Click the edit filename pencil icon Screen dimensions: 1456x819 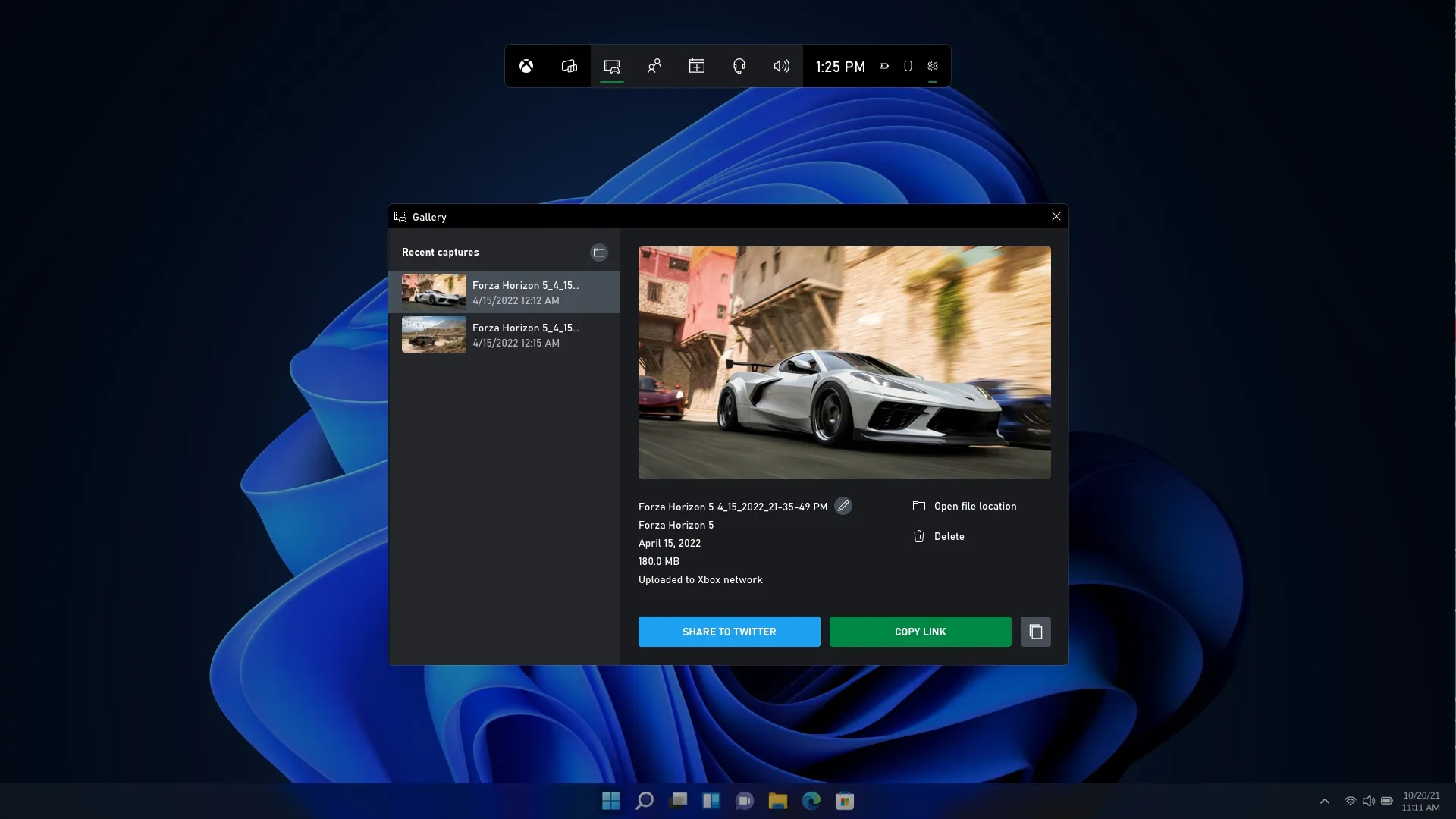pyautogui.click(x=843, y=506)
